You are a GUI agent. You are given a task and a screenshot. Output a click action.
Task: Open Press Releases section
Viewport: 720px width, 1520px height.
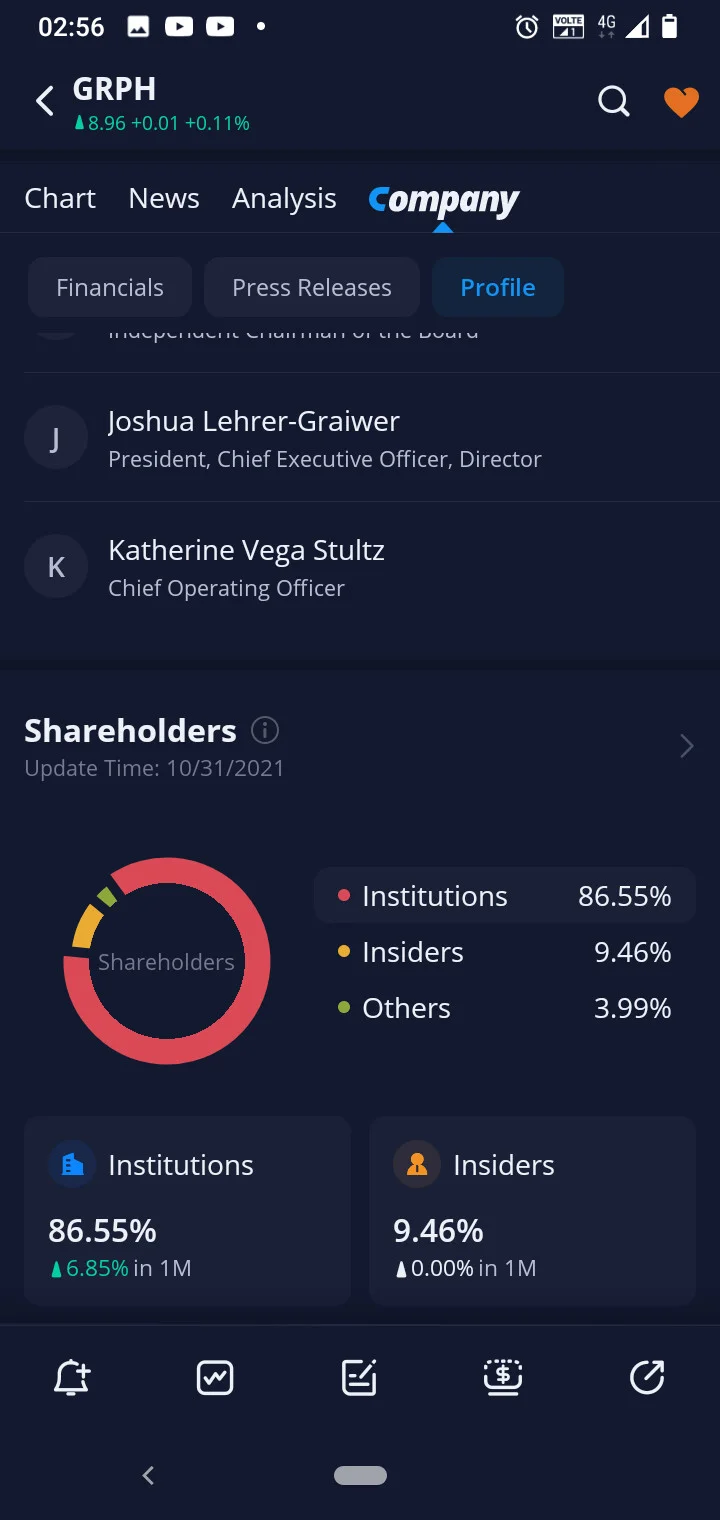(312, 287)
